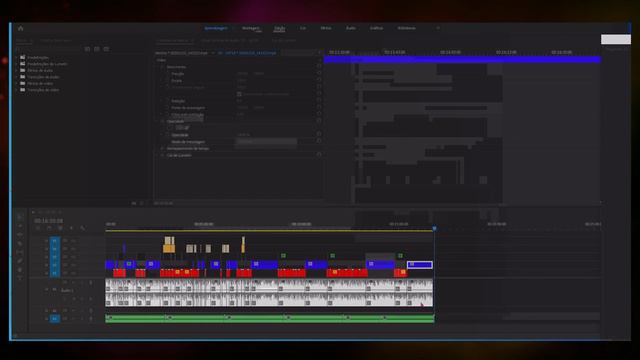640x360 pixels.
Task: Expand the Predefinições do Lumetri folder
Action: tap(17, 64)
